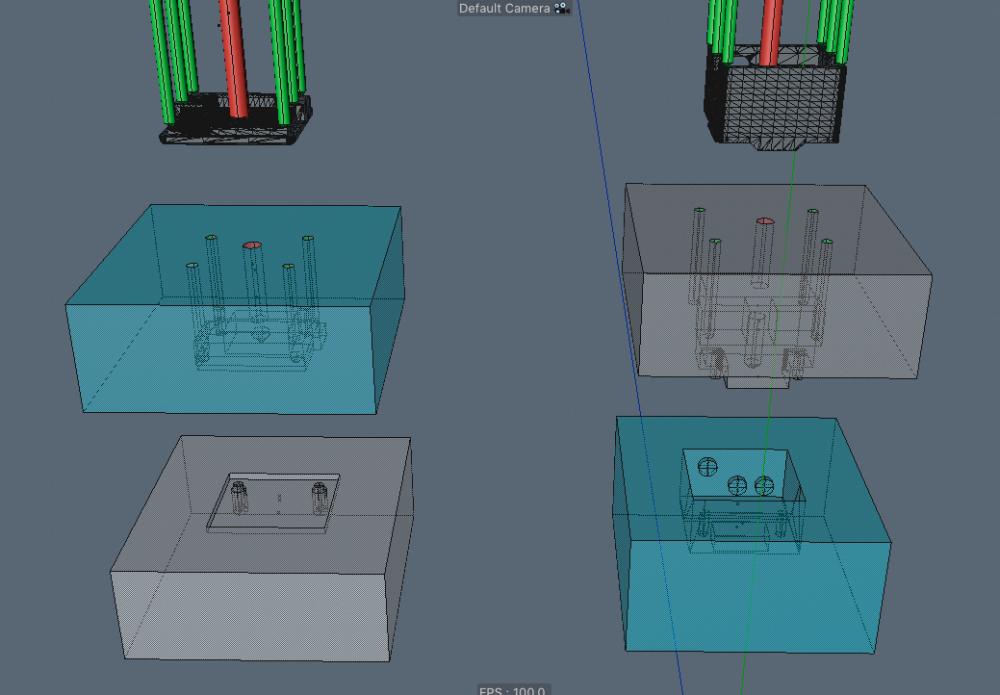1000x695 pixels.
Task: Click red hole atop upper-right gray block
Action: coord(765,221)
